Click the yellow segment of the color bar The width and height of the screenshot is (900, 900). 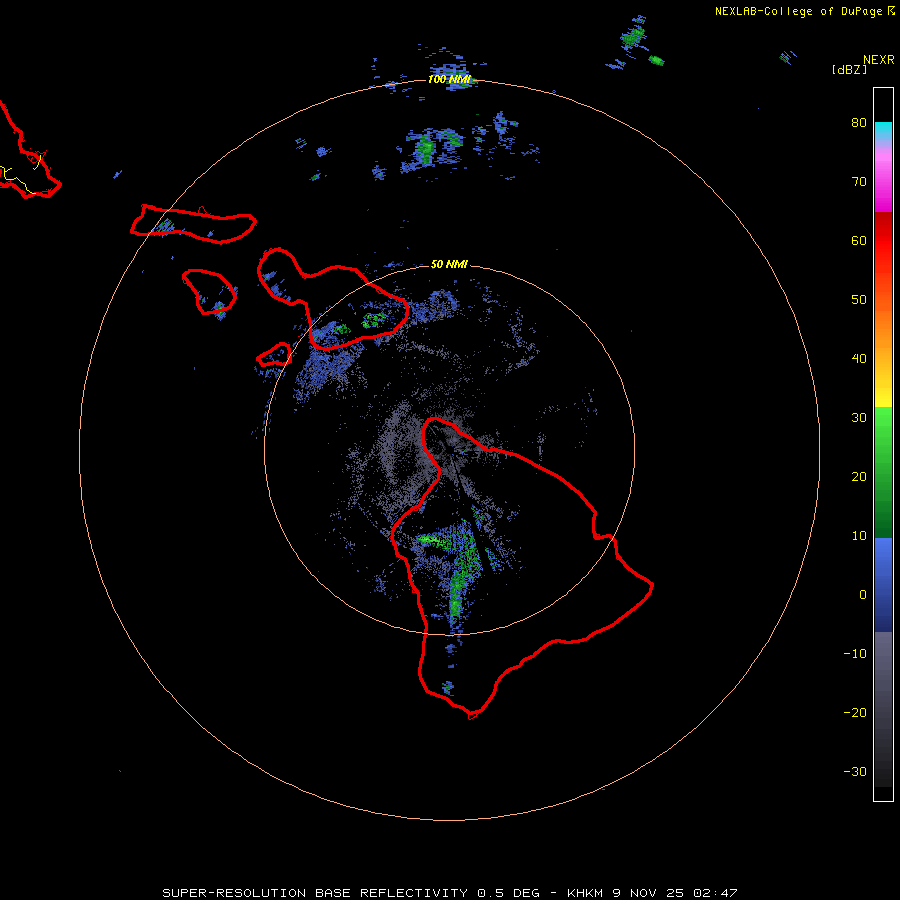click(883, 393)
